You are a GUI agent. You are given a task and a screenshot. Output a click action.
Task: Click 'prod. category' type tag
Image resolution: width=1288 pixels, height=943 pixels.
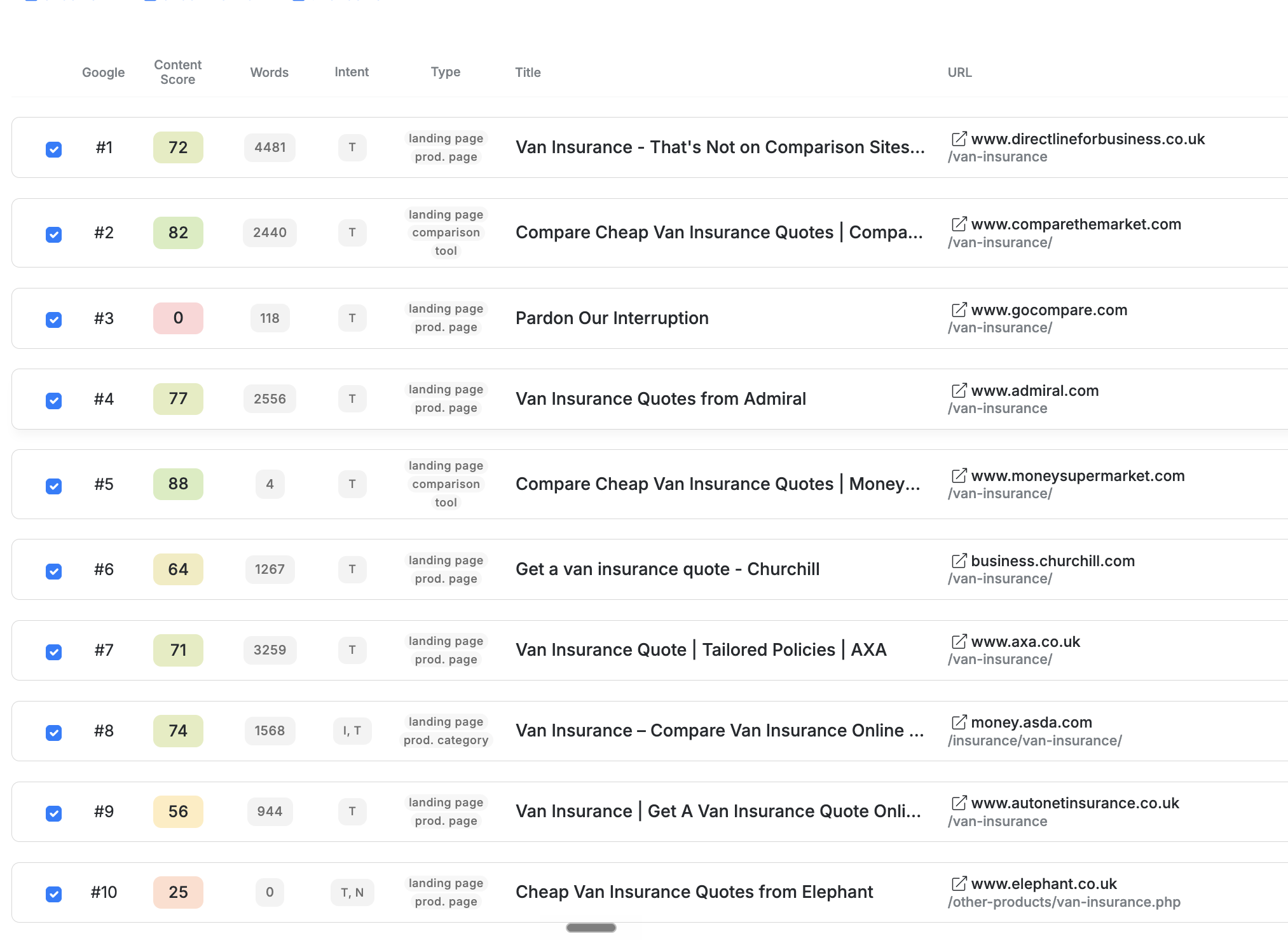point(446,740)
